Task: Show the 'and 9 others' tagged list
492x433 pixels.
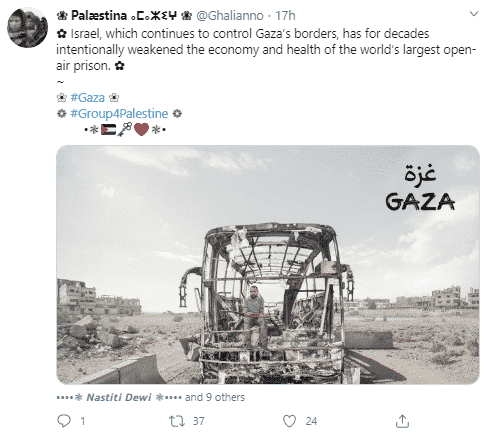Action: [x=215, y=397]
